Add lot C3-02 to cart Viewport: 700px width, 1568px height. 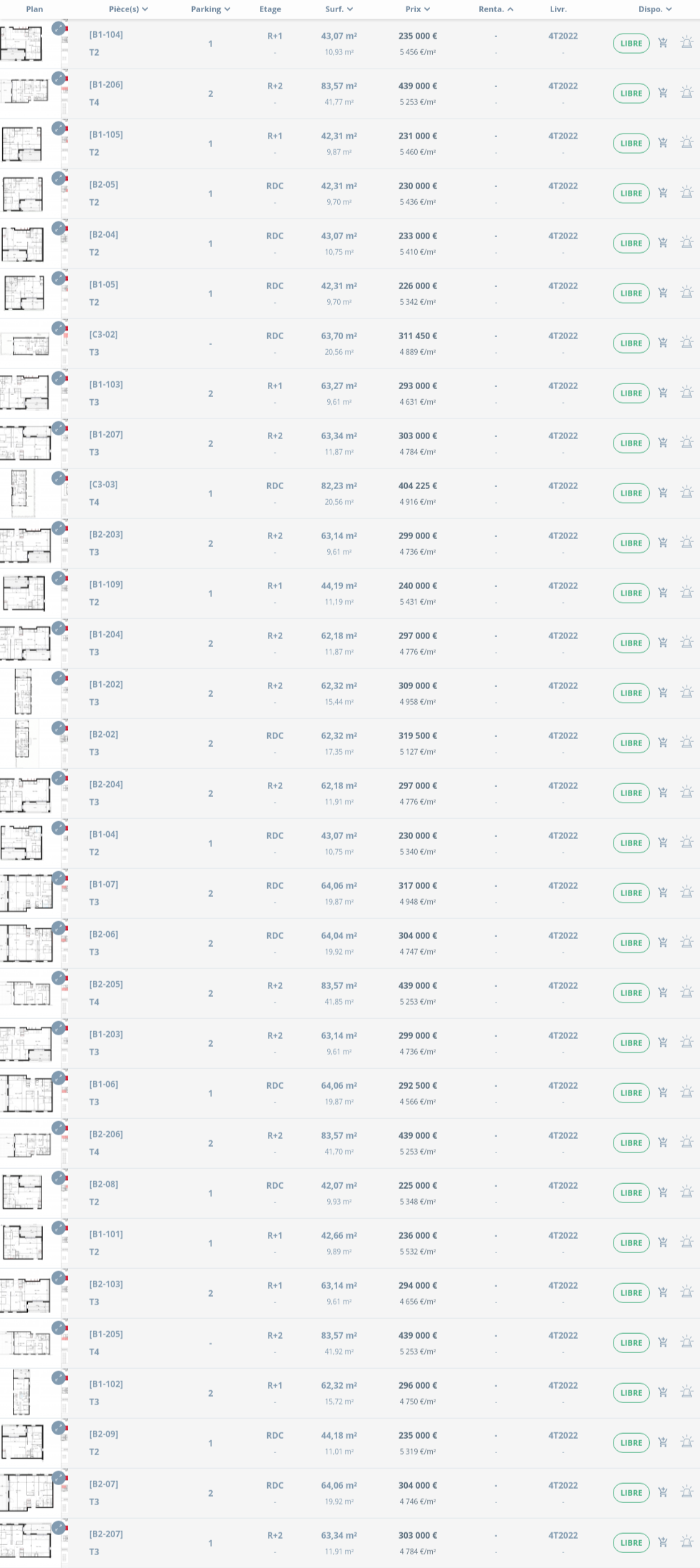[663, 343]
